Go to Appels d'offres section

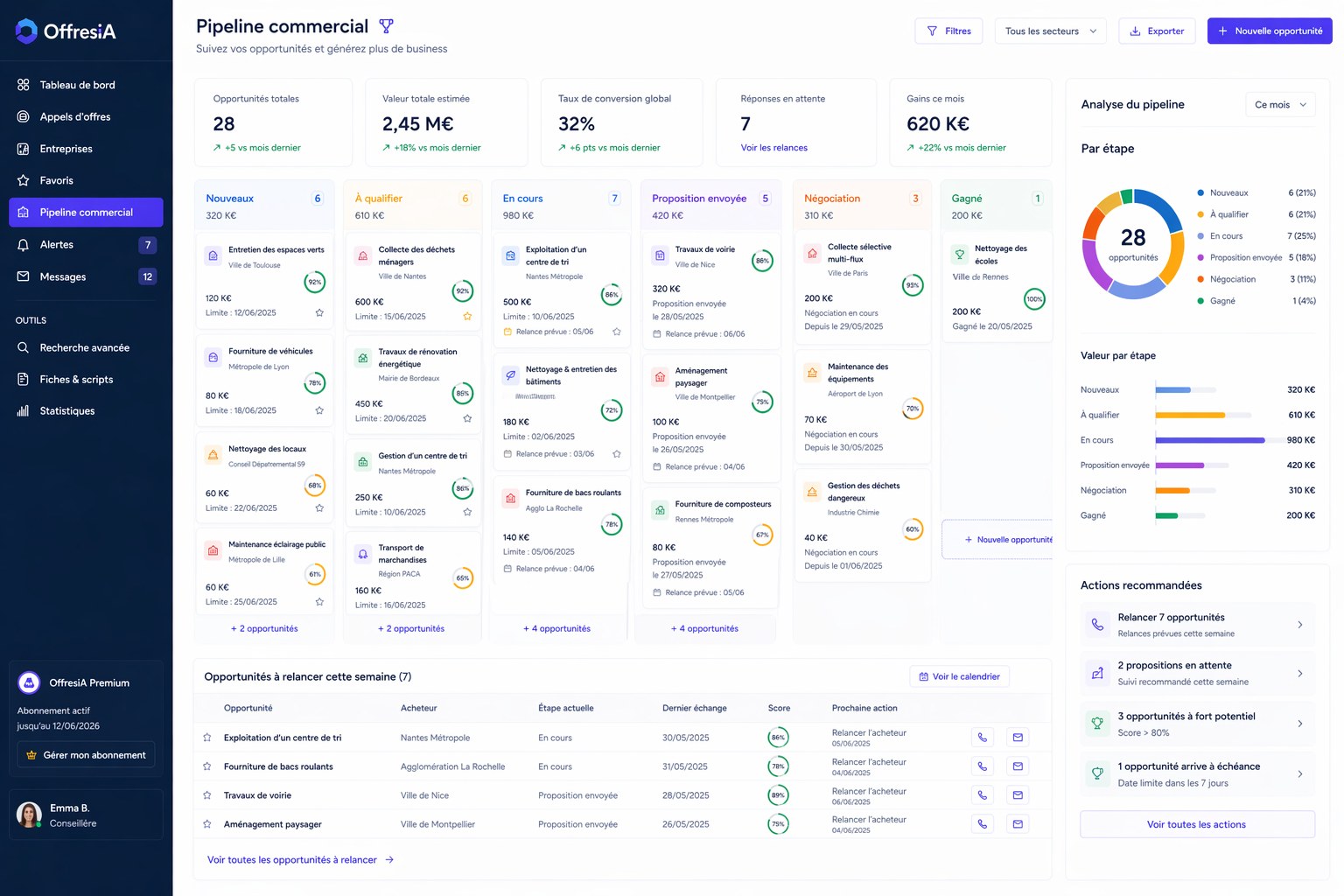(x=86, y=116)
